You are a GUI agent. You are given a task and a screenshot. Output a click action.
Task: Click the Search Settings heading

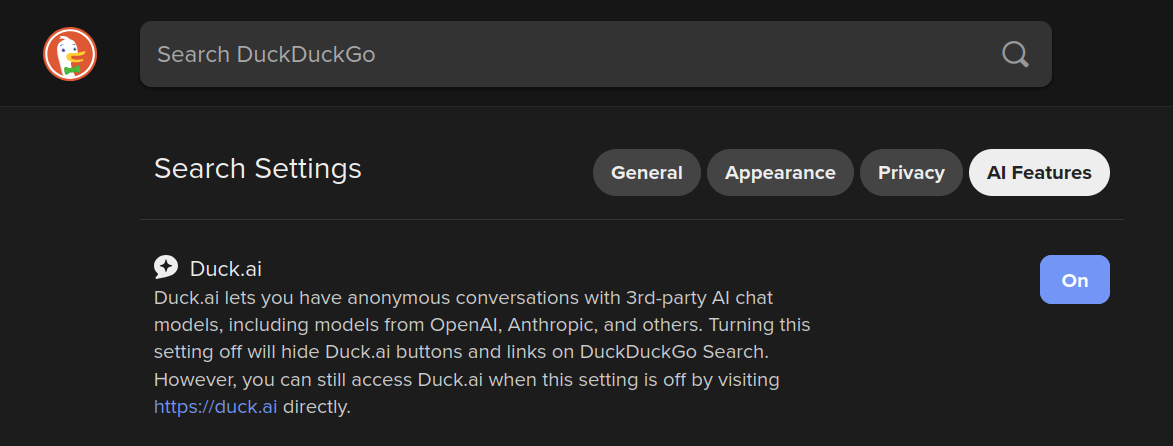tap(257, 168)
